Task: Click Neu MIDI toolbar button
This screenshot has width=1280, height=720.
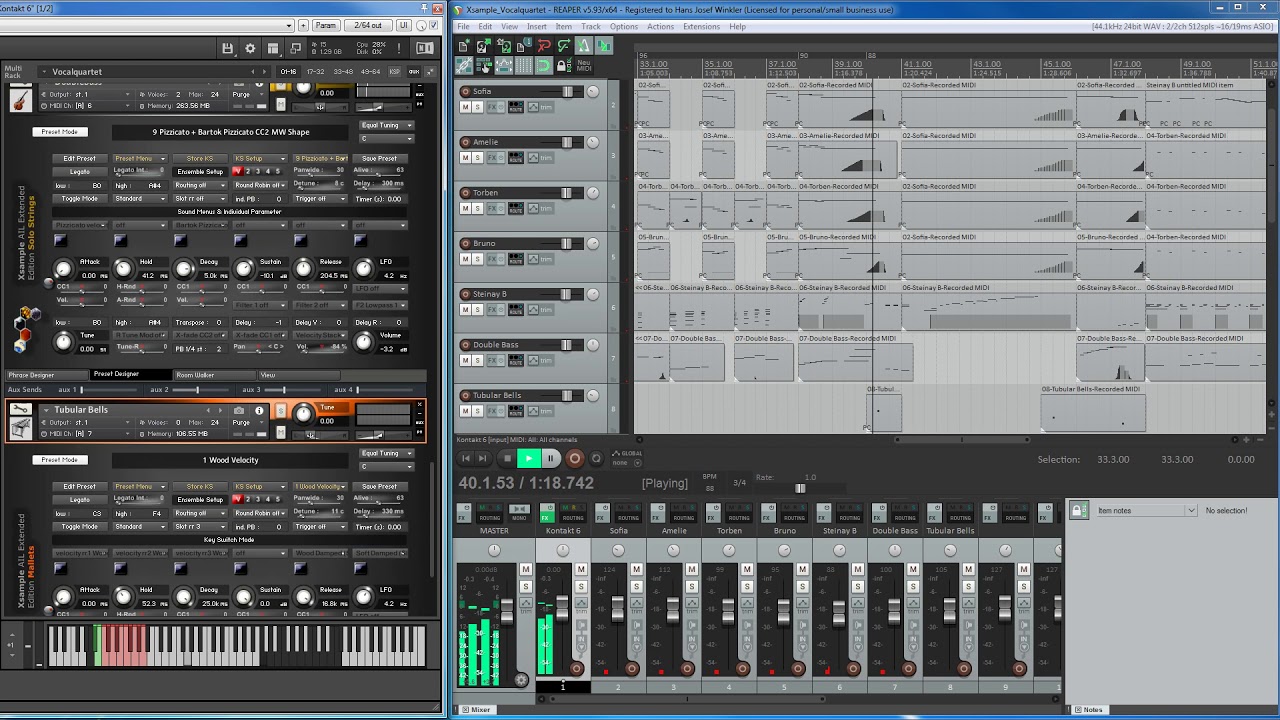Action: pos(584,66)
